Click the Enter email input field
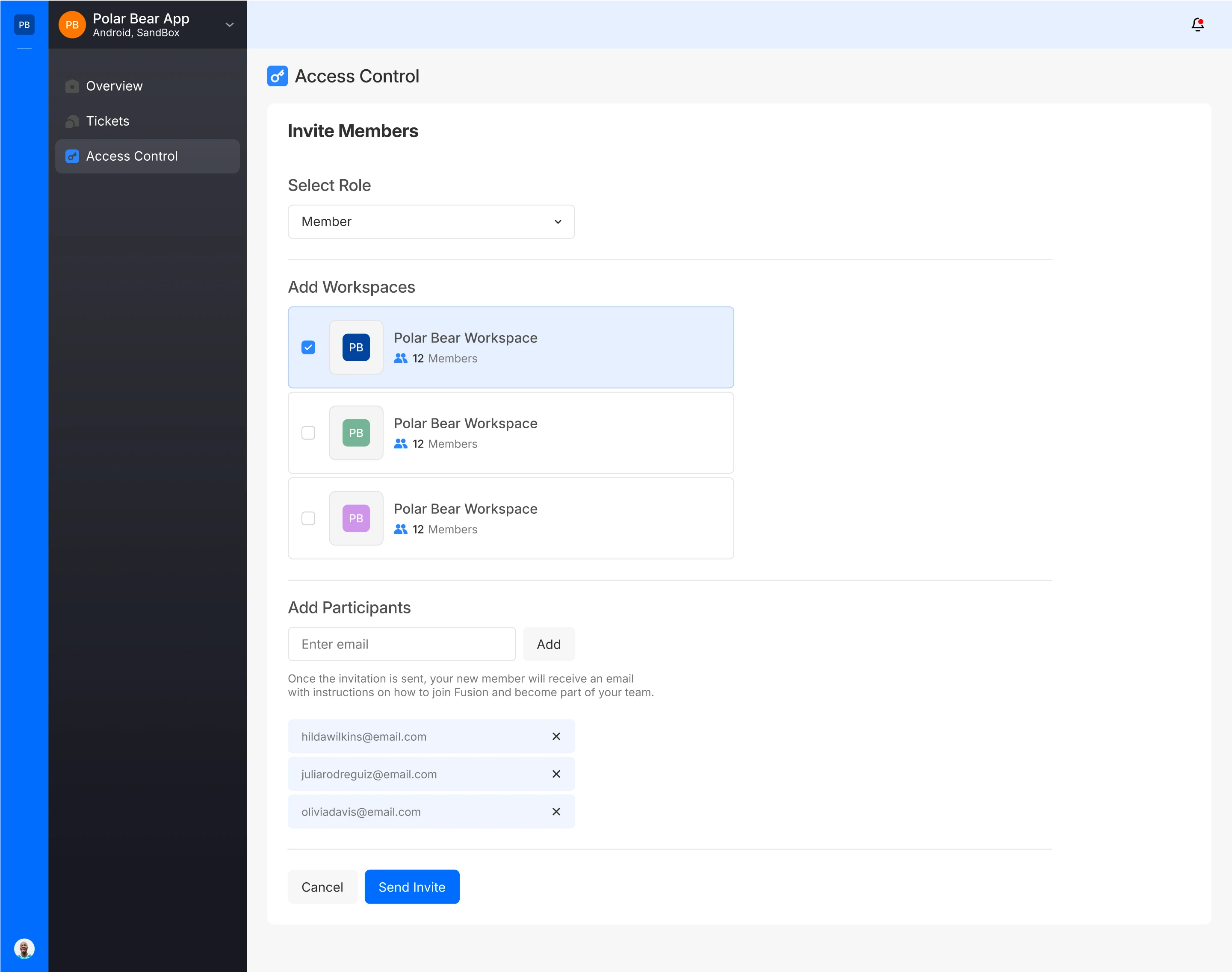This screenshot has height=972, width=1232. click(402, 644)
